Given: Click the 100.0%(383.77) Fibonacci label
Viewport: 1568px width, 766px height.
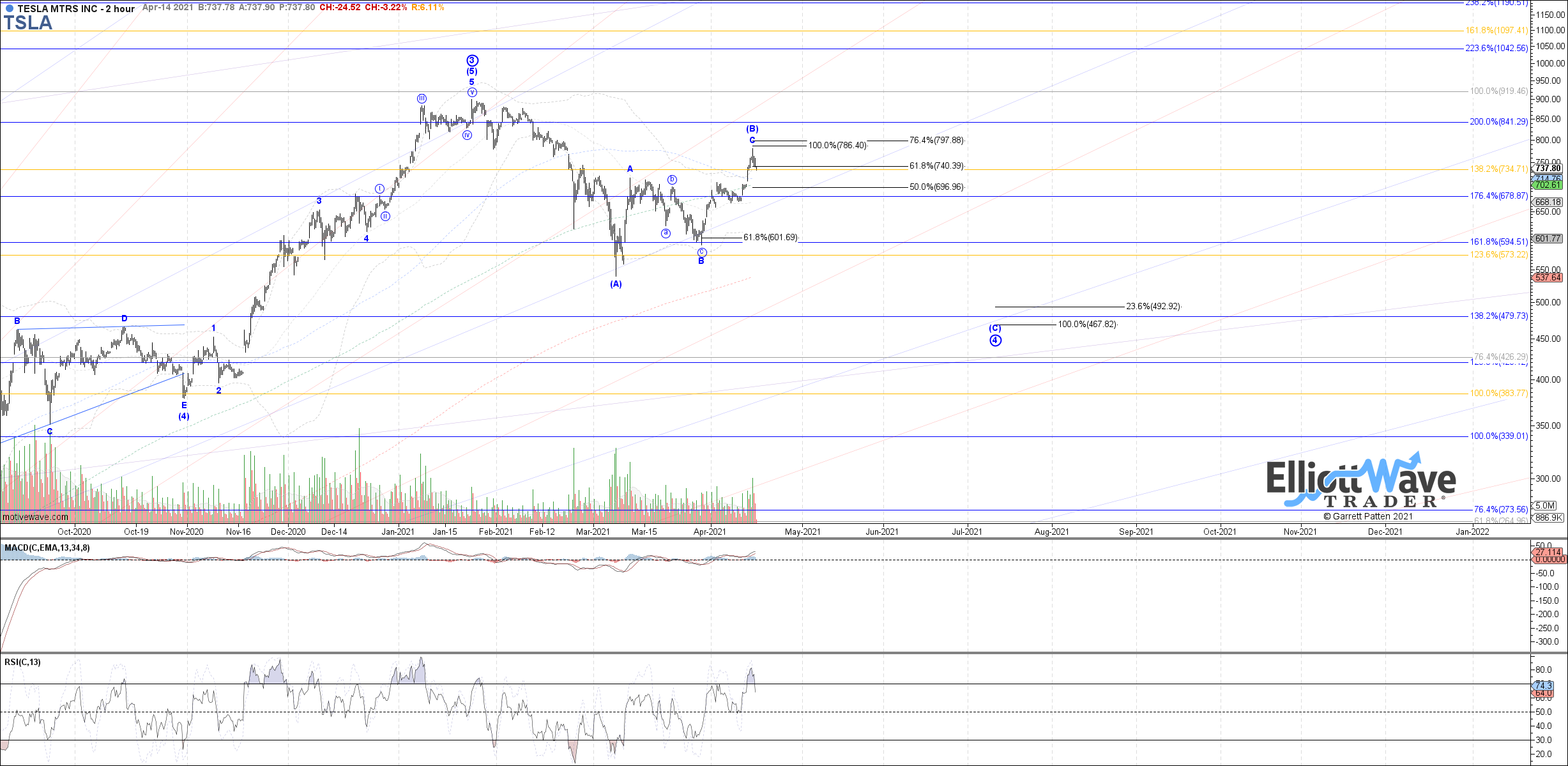Looking at the screenshot, I should click(x=1499, y=393).
